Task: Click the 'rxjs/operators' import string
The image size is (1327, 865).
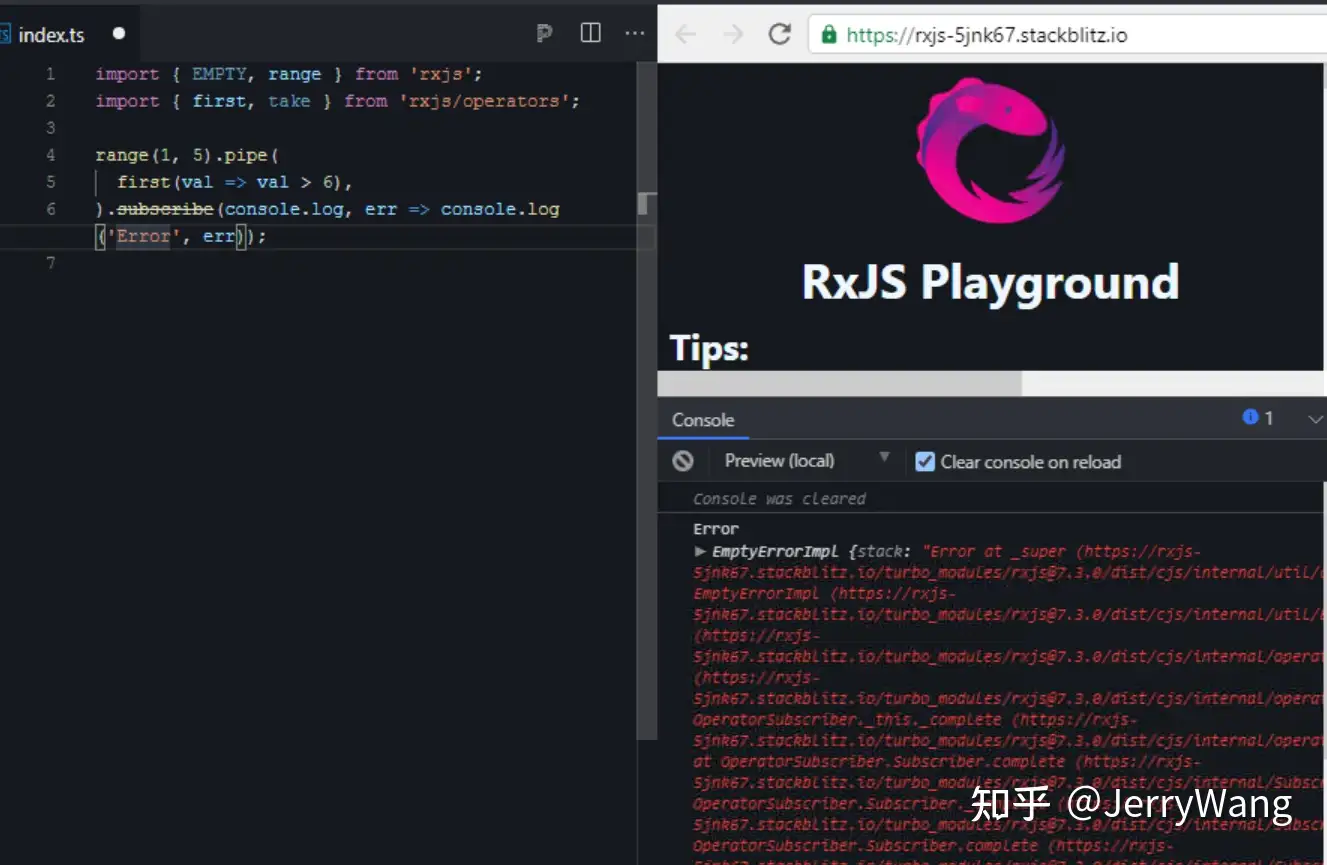Action: [484, 101]
